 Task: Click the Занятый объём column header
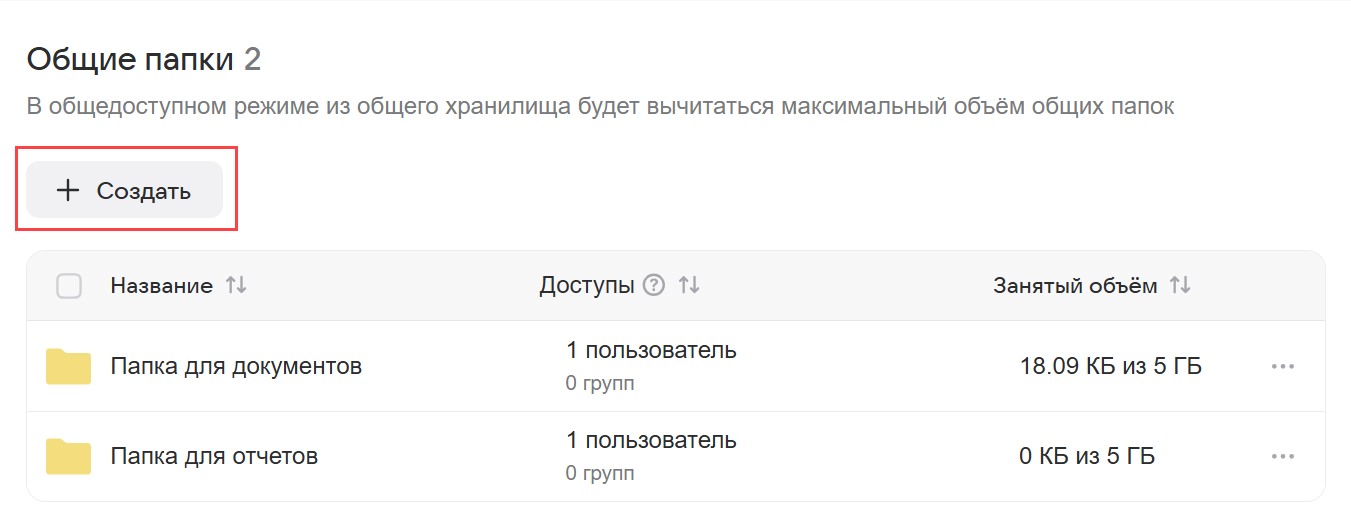point(1075,286)
